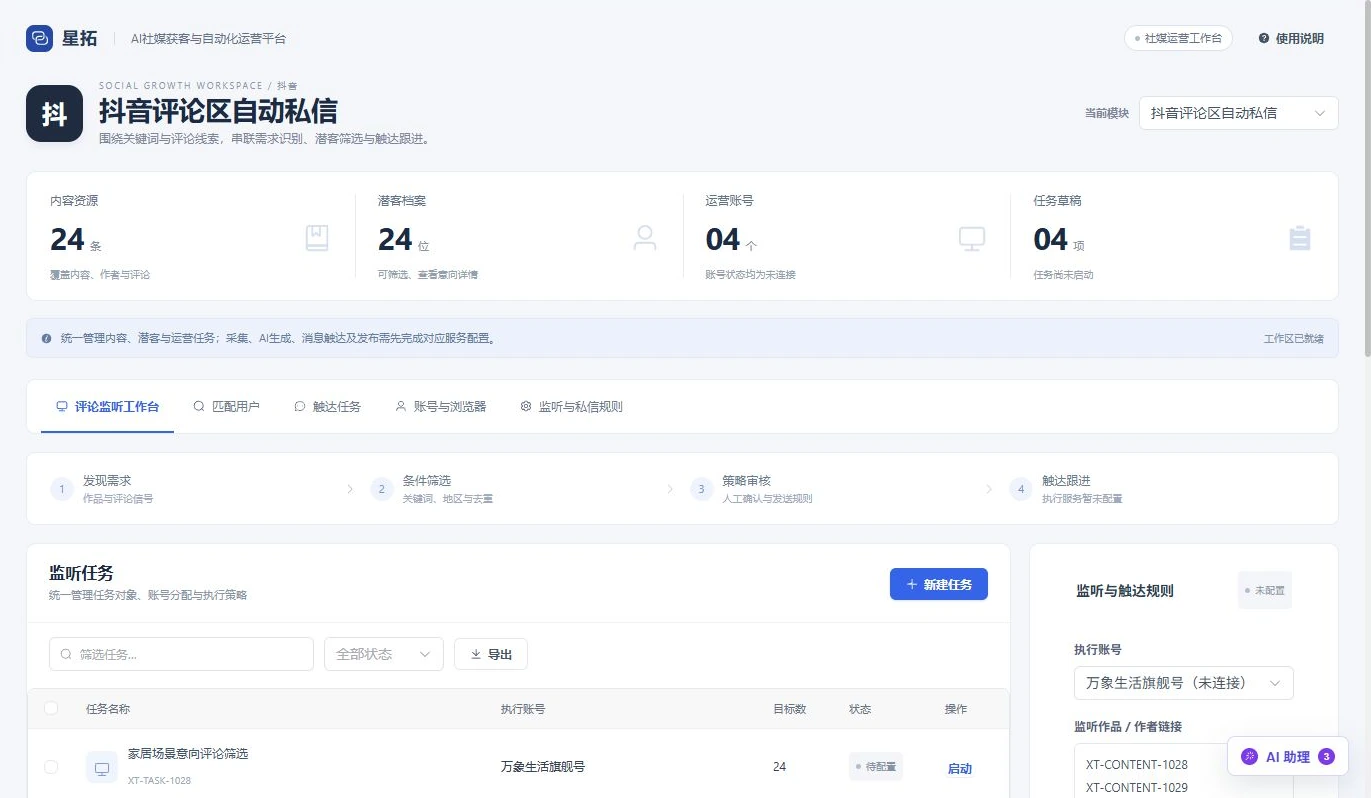Expand the 执行账号 dropdown
Viewport: 1371px width, 798px height.
(x=1184, y=683)
